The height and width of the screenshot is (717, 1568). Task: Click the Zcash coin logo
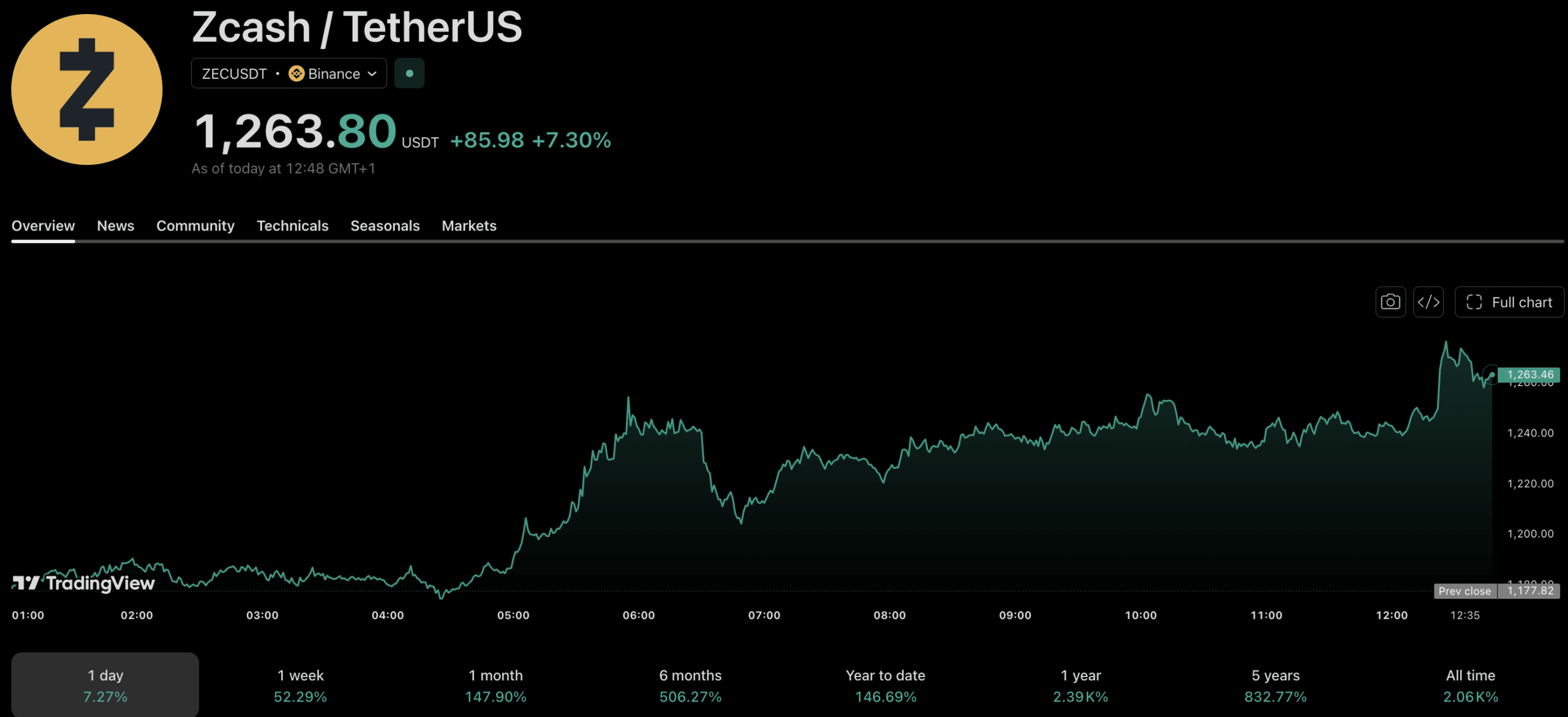click(87, 89)
